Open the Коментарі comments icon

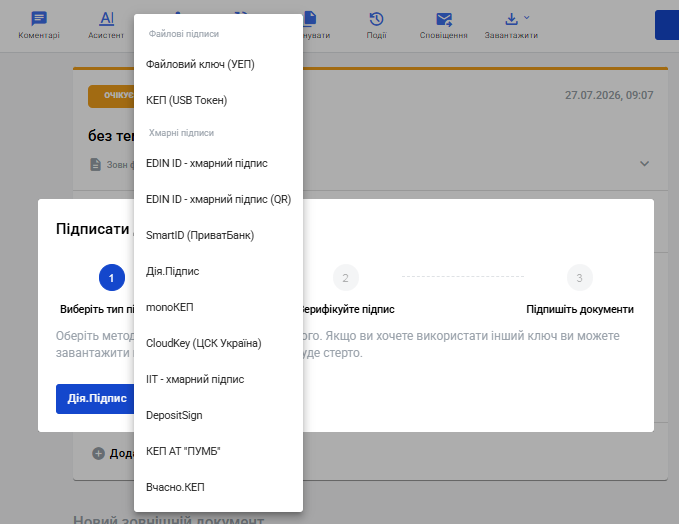point(39,19)
